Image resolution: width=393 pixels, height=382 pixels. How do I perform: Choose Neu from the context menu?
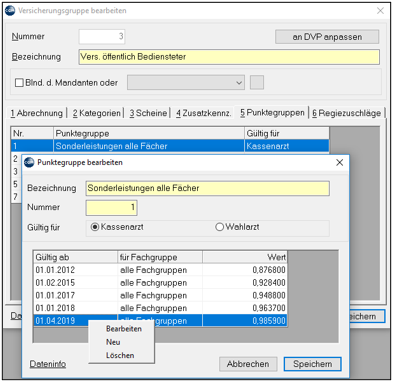coord(113,342)
